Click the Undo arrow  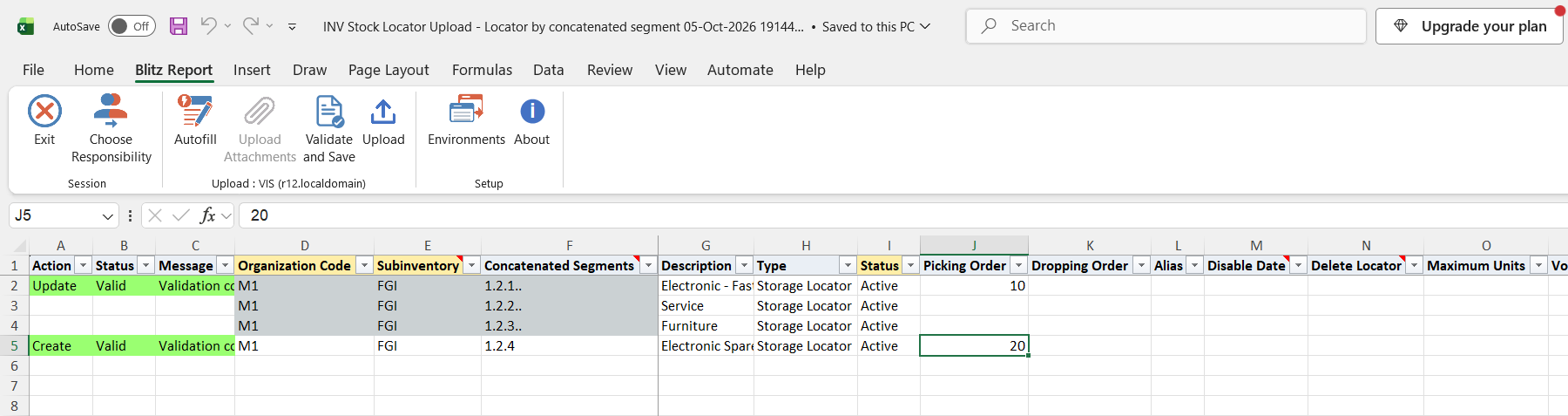(x=208, y=26)
